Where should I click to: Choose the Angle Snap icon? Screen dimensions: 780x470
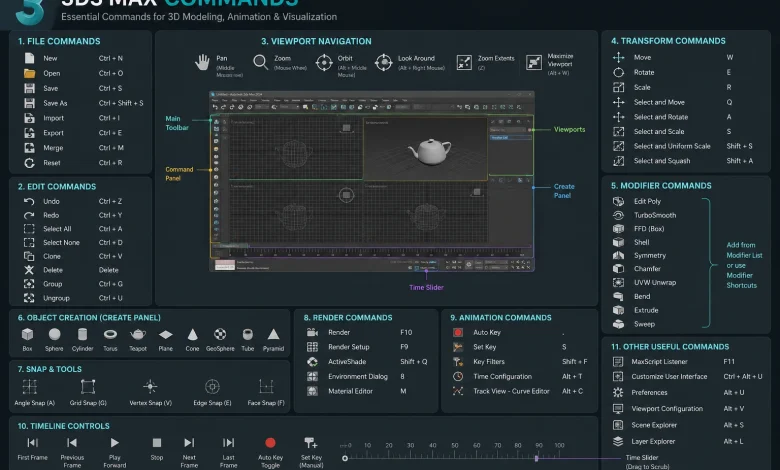30,386
